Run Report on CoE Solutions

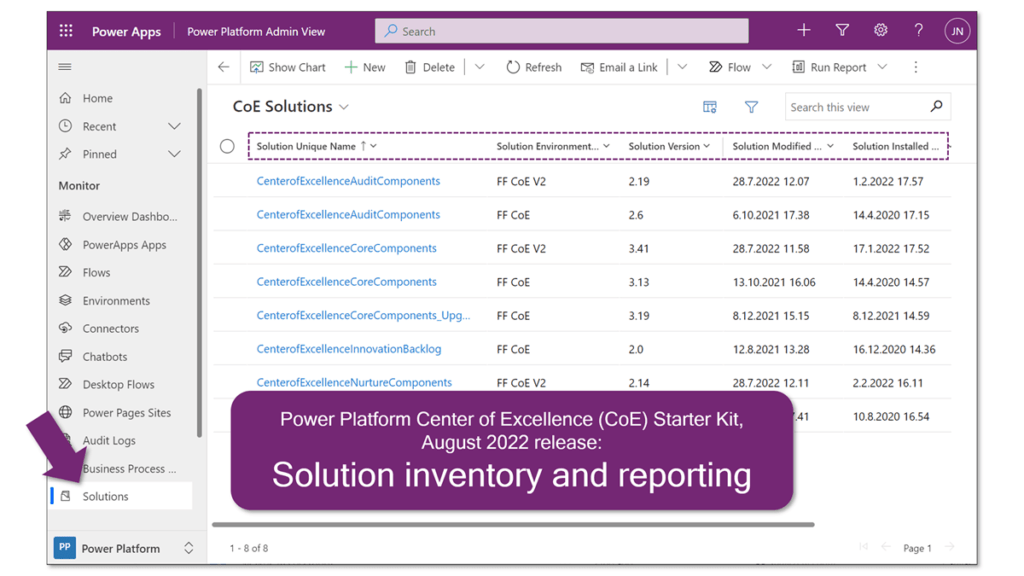click(x=838, y=67)
